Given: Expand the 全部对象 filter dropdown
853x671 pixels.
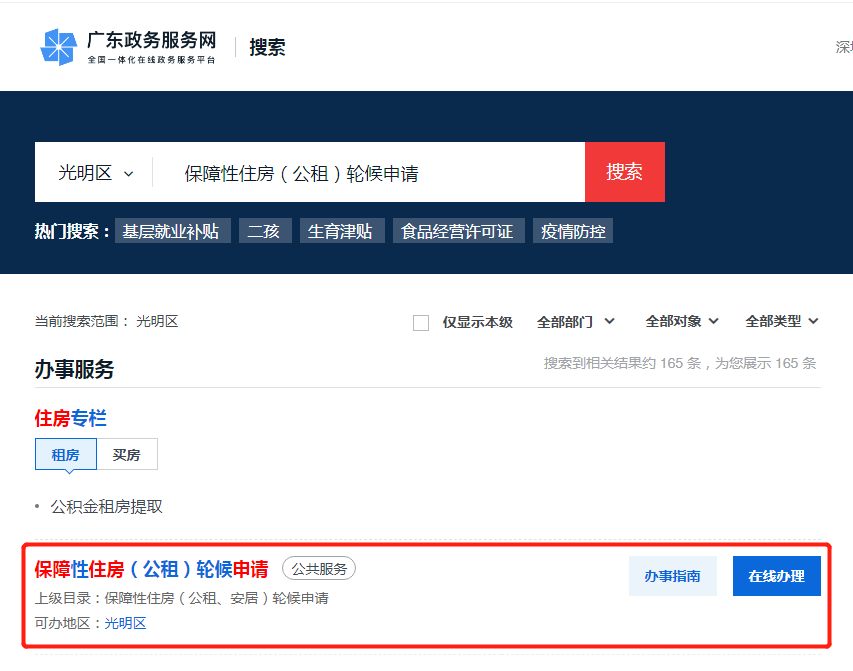Looking at the screenshot, I should [682, 321].
